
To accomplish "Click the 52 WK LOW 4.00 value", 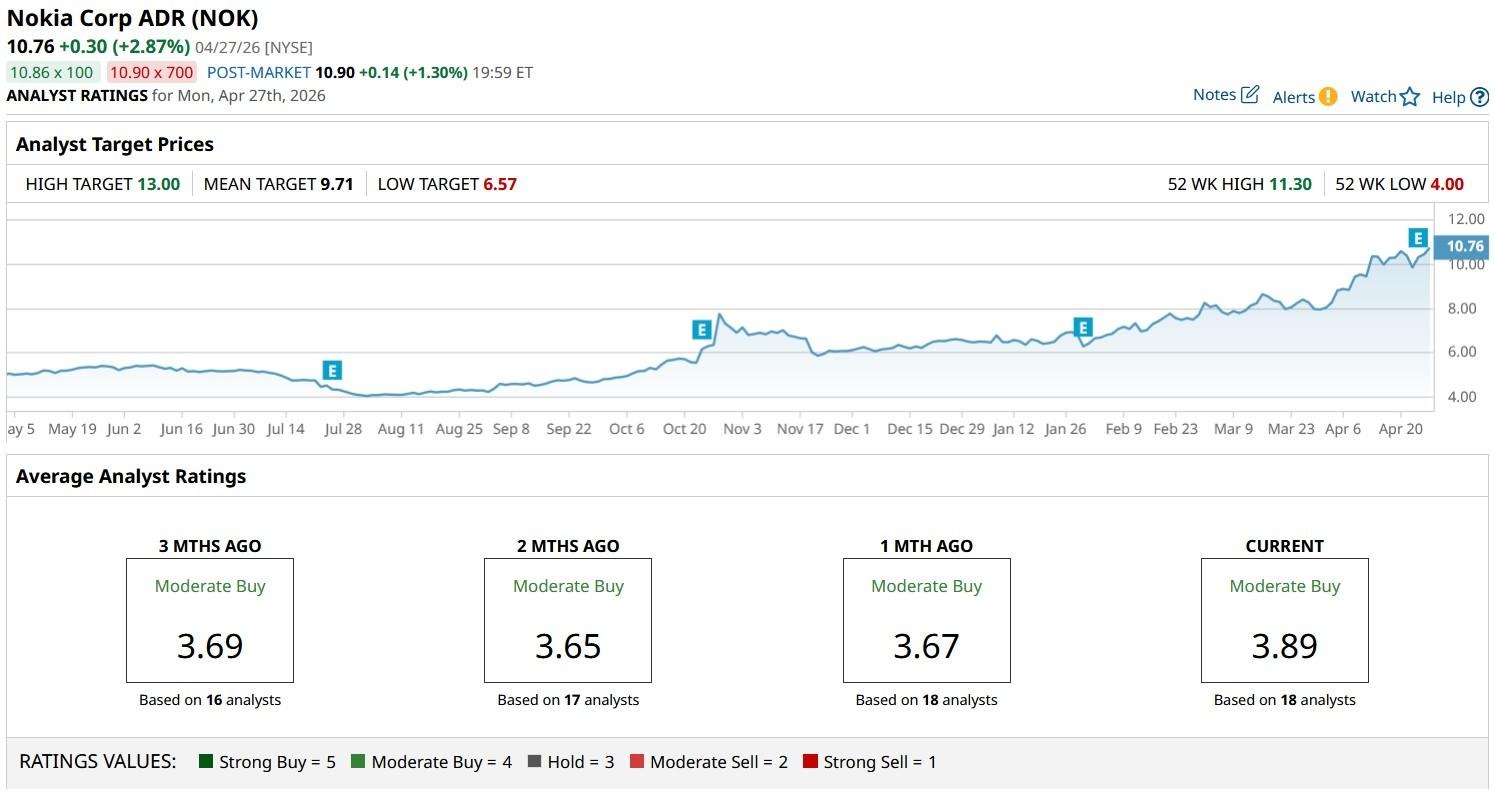I will click(1447, 184).
